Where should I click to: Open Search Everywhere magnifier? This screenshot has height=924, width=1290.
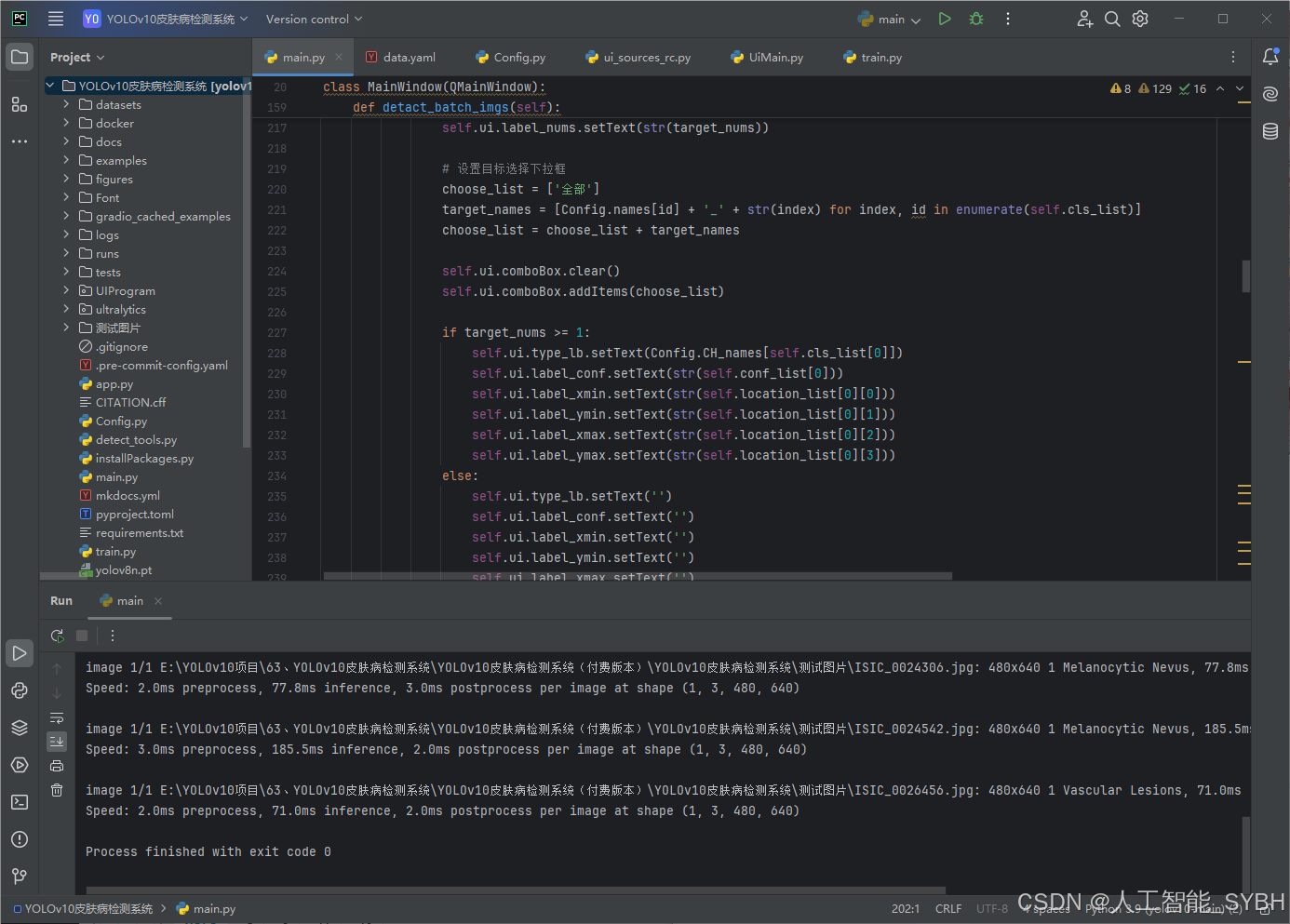[x=1112, y=19]
